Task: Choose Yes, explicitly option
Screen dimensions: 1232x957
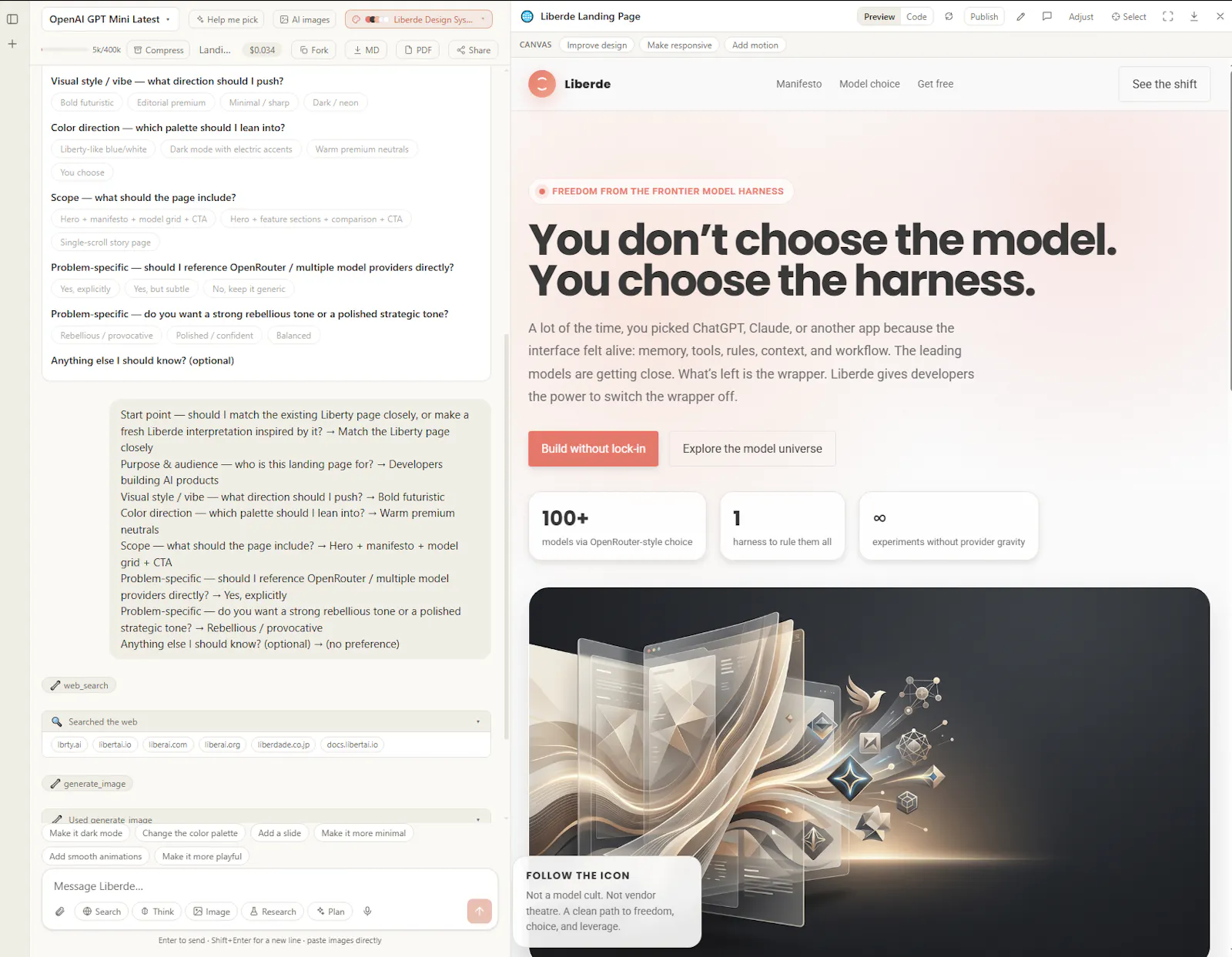Action: (x=85, y=289)
